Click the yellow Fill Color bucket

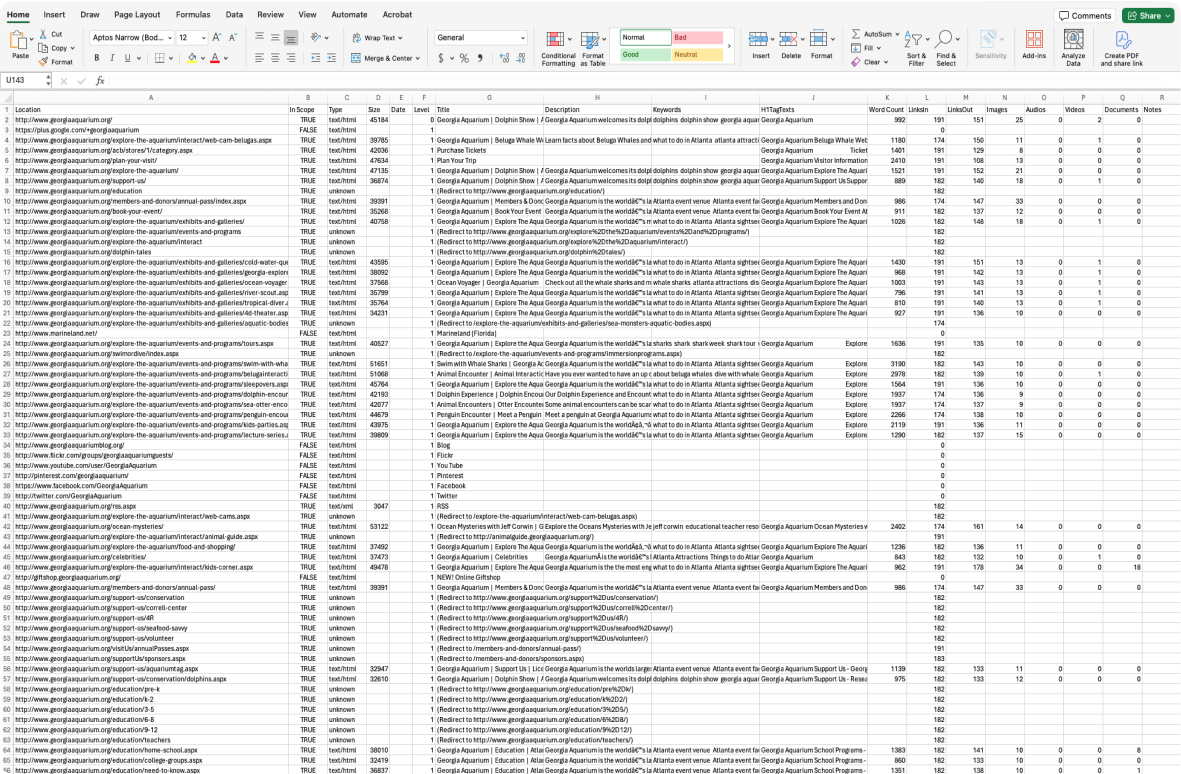click(191, 58)
